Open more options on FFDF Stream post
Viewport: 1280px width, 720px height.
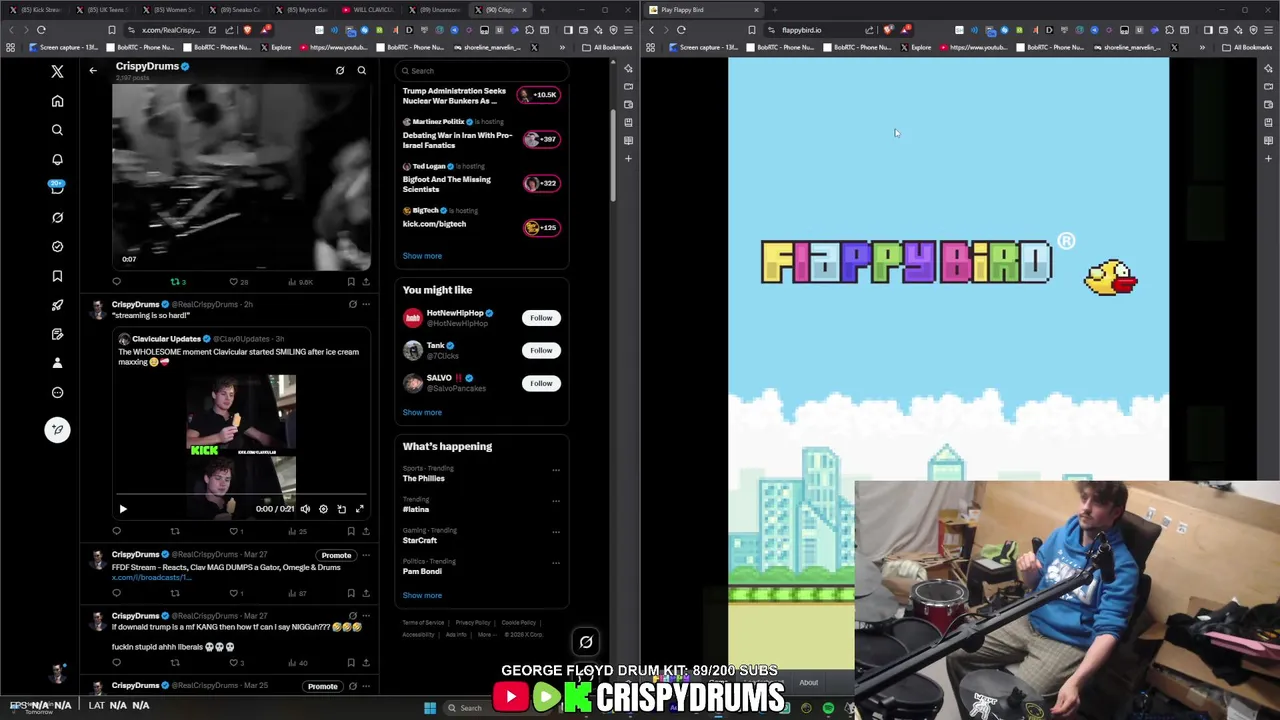[x=366, y=555]
